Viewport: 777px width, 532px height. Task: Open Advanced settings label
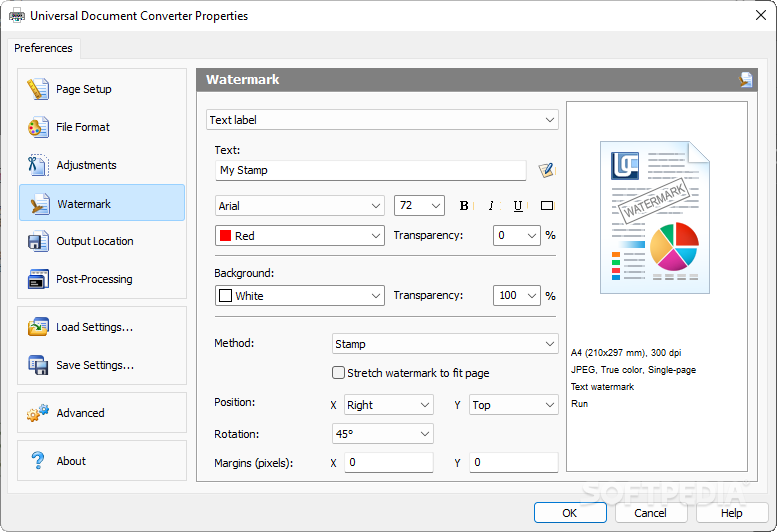pyautogui.click(x=80, y=413)
